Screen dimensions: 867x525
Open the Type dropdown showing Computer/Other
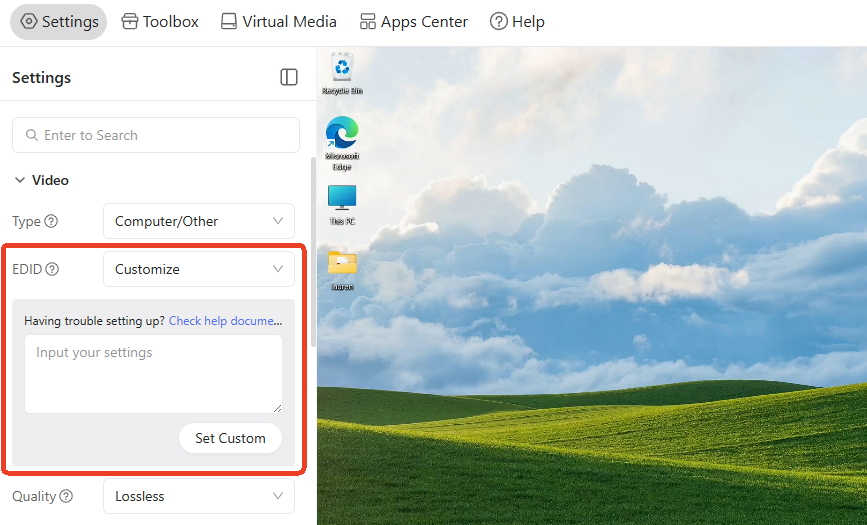pos(199,221)
